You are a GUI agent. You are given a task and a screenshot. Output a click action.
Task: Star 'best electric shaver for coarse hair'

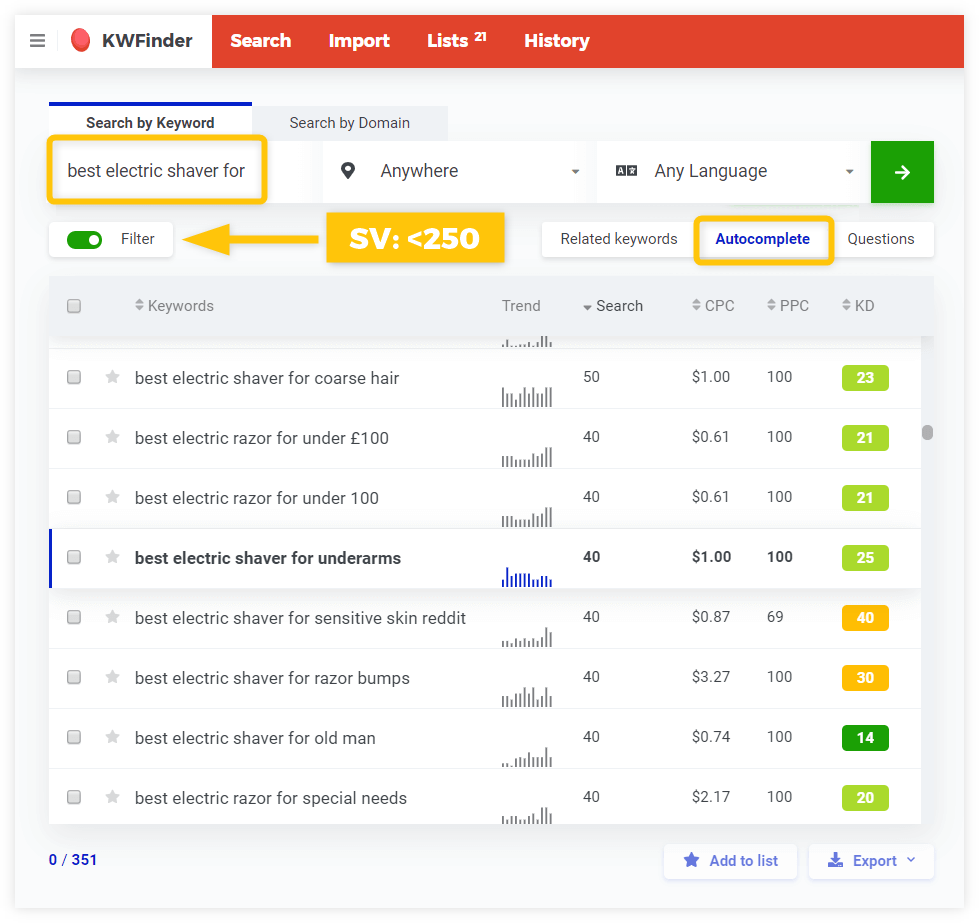(112, 377)
